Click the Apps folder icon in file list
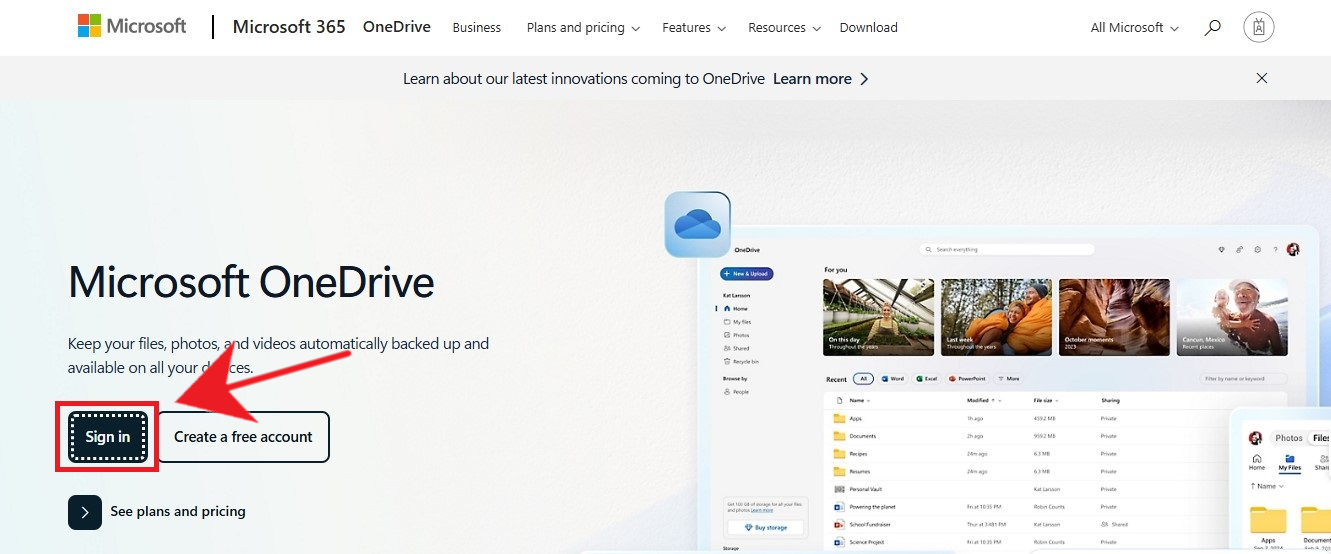Viewport: 1331px width, 554px height. tap(840, 418)
